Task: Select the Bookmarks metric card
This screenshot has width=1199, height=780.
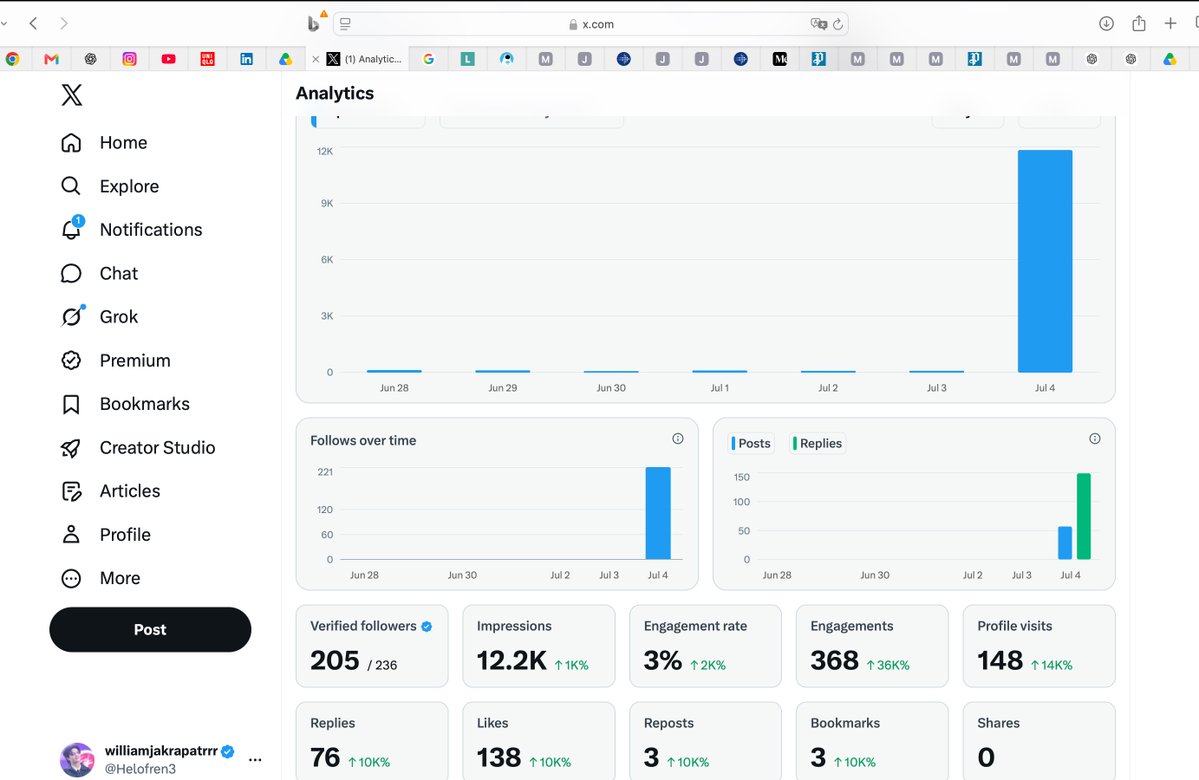Action: 872,741
